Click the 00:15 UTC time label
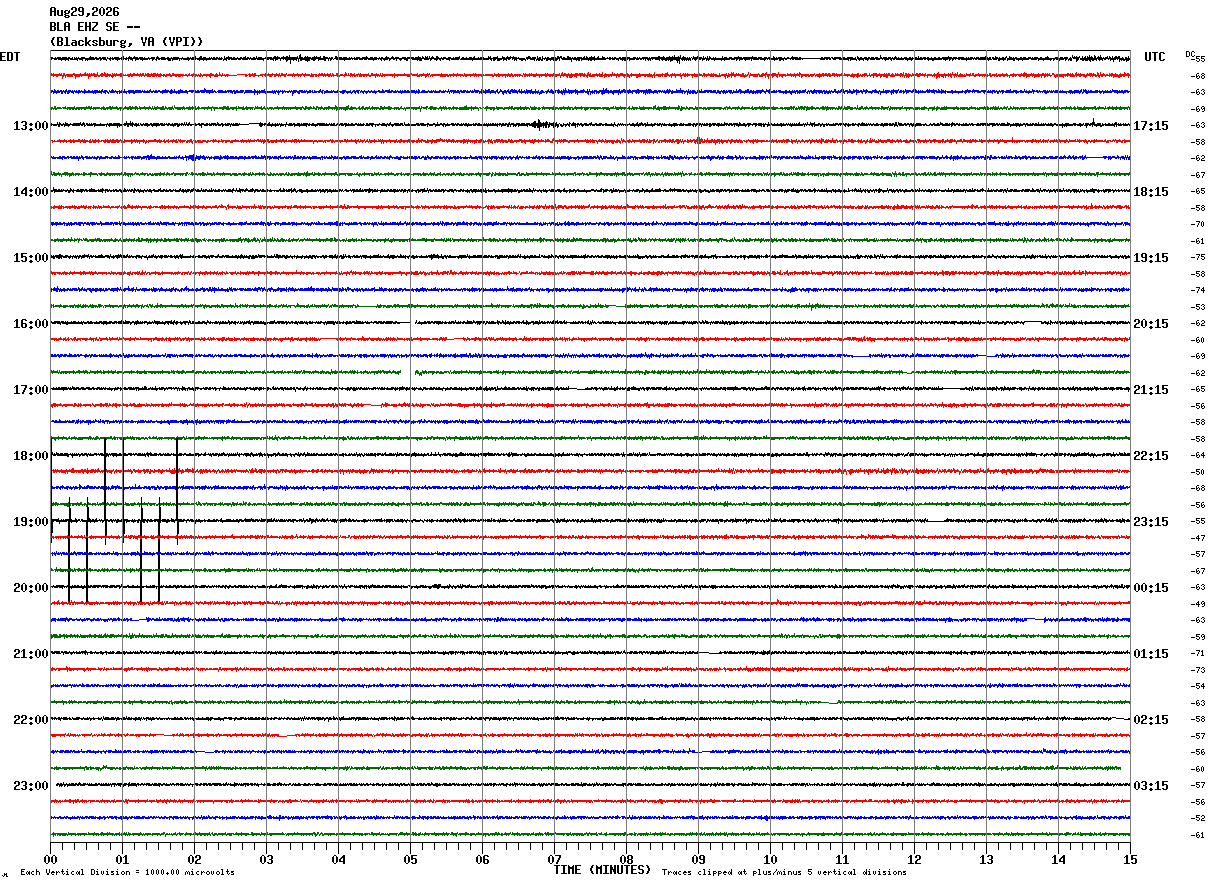Viewport: 1210px width, 886px height. (x=1151, y=588)
